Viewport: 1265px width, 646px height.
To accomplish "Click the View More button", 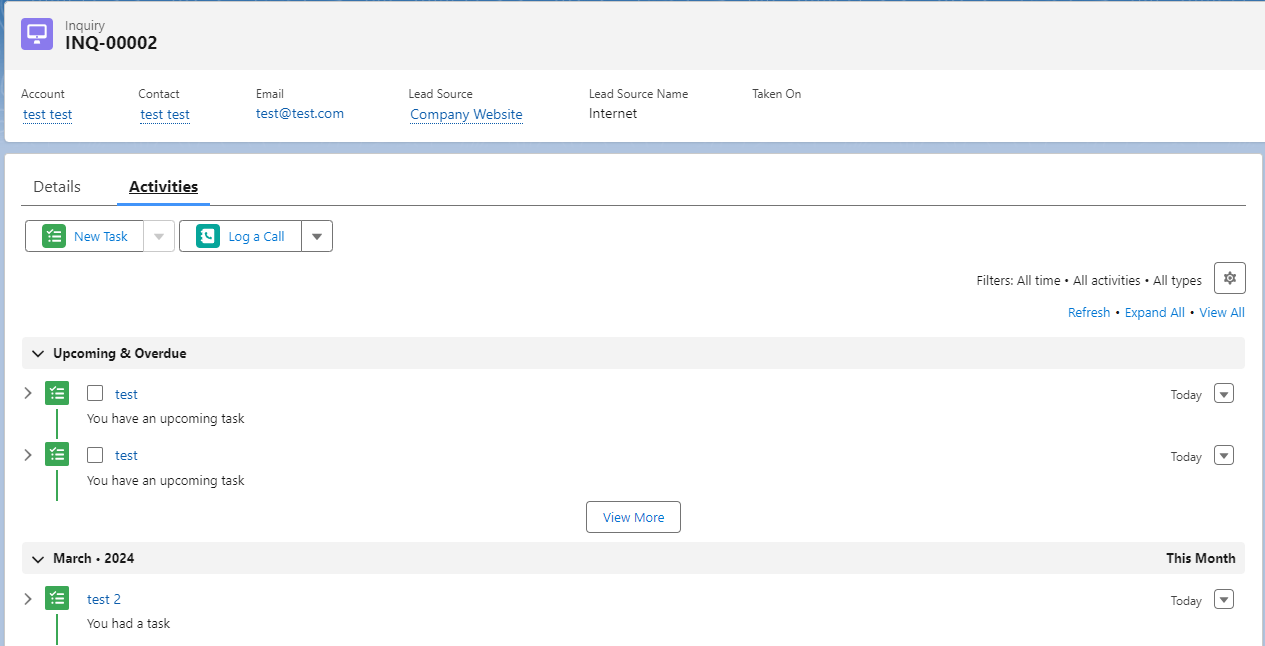I will point(633,517).
